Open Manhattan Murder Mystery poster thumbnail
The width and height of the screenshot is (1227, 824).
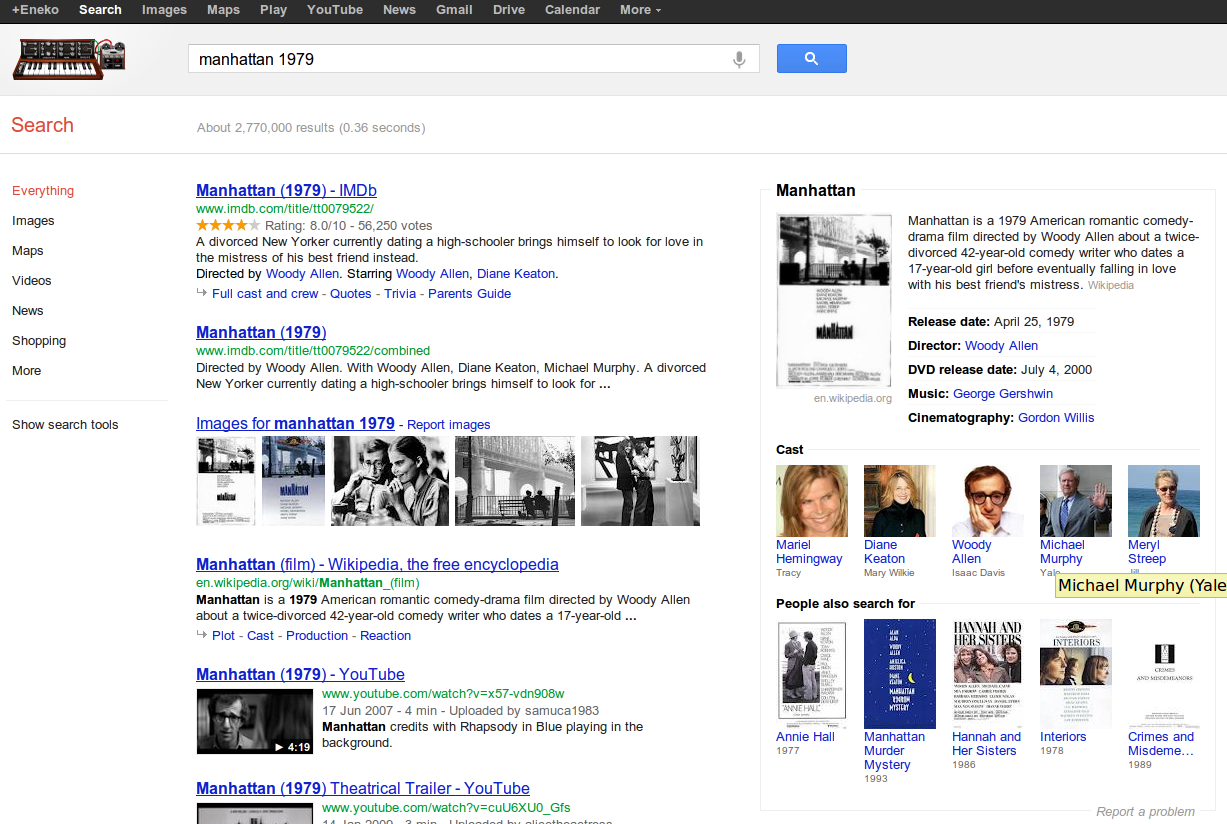coord(900,674)
